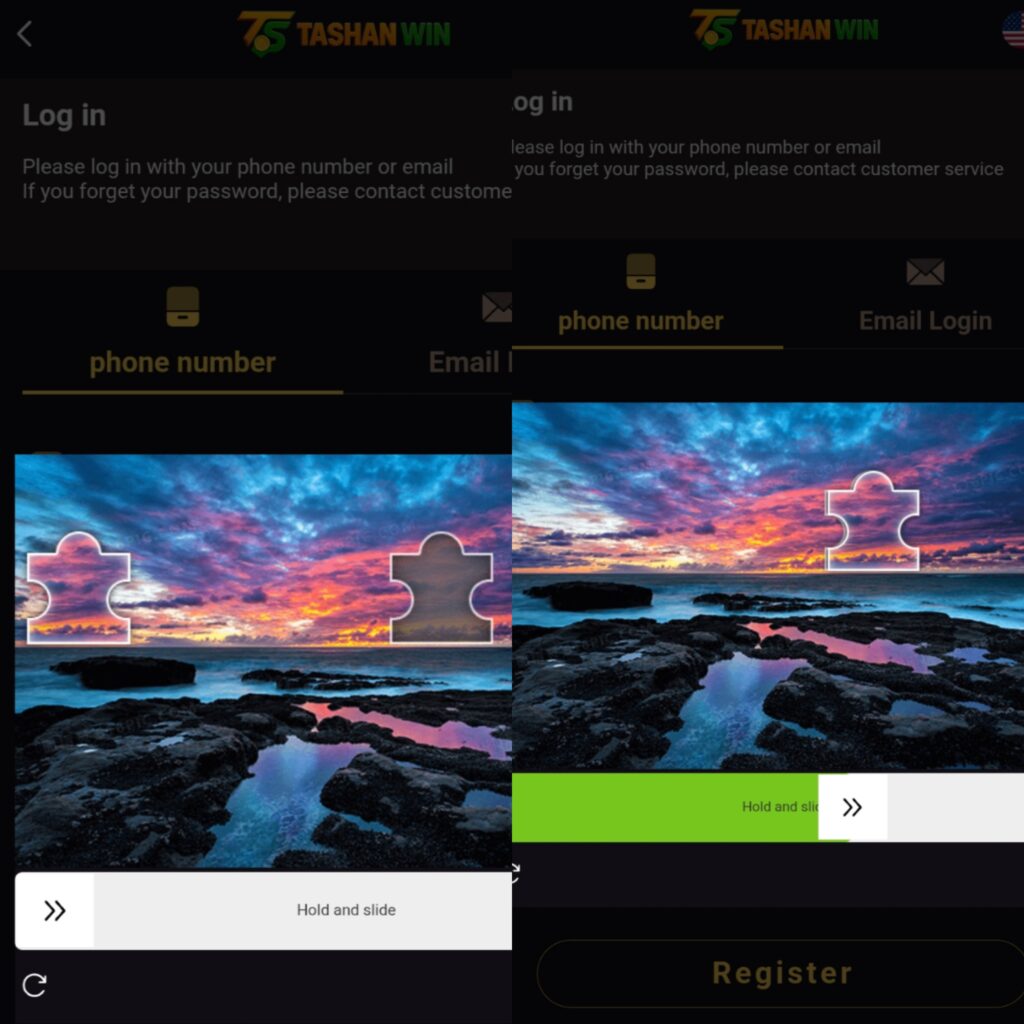Open the US flag language selector

(x=1013, y=30)
